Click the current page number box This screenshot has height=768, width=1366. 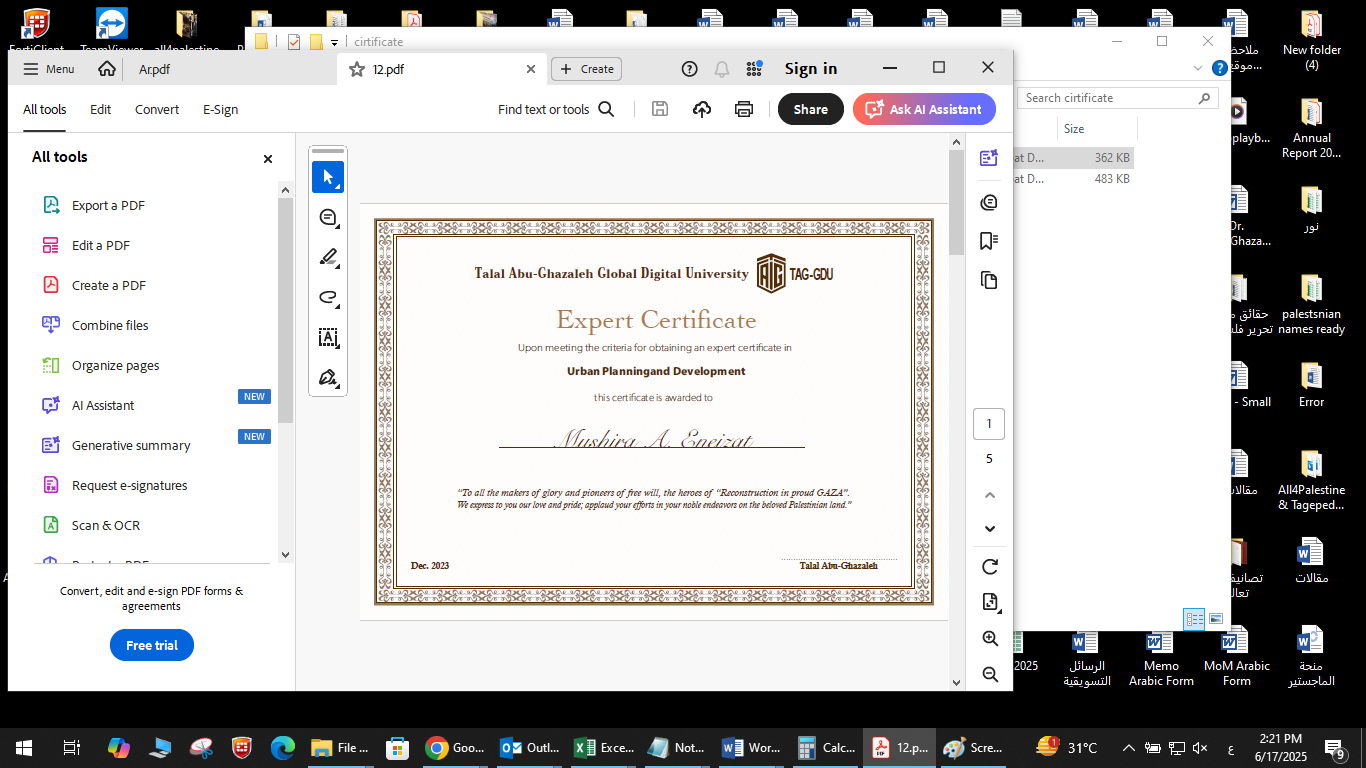point(989,424)
